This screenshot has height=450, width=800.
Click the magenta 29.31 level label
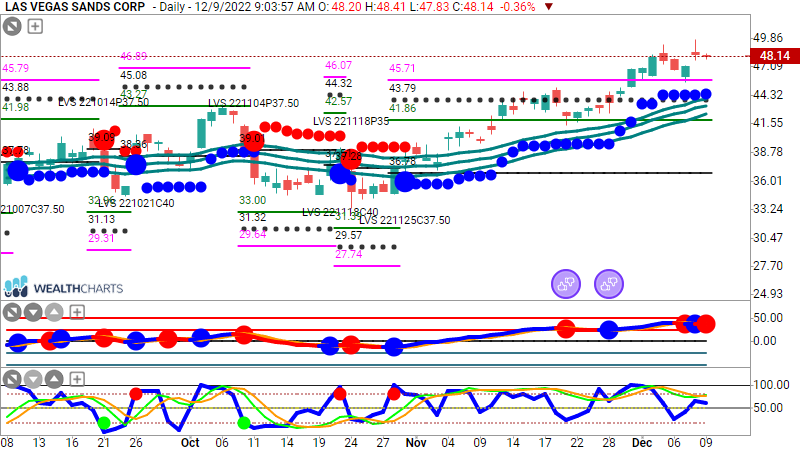tap(102, 238)
